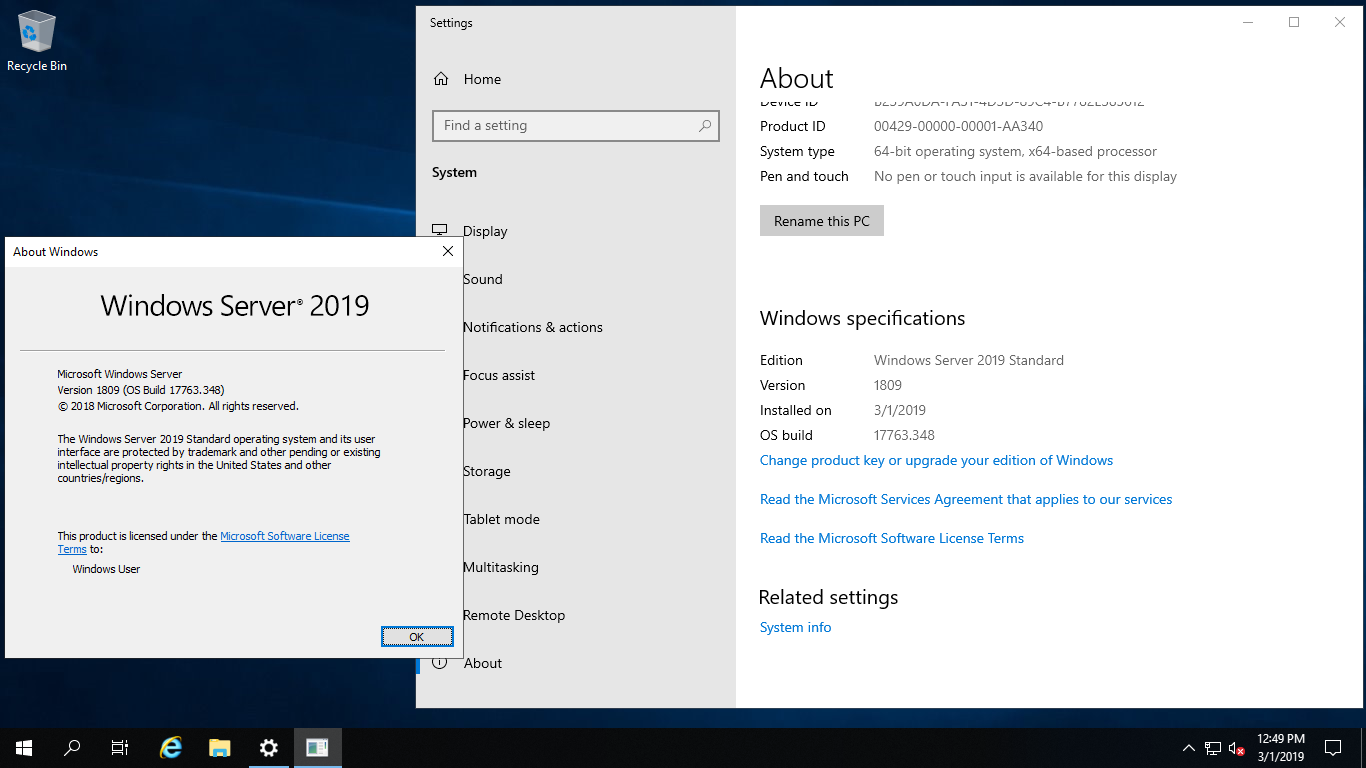Go to Settings Home page label
Image resolution: width=1366 pixels, height=768 pixels.
point(482,79)
